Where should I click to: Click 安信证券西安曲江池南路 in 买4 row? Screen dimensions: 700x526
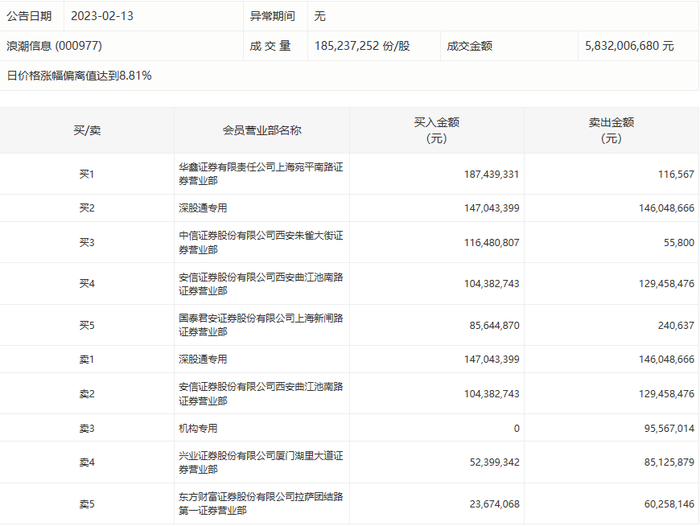[261, 284]
